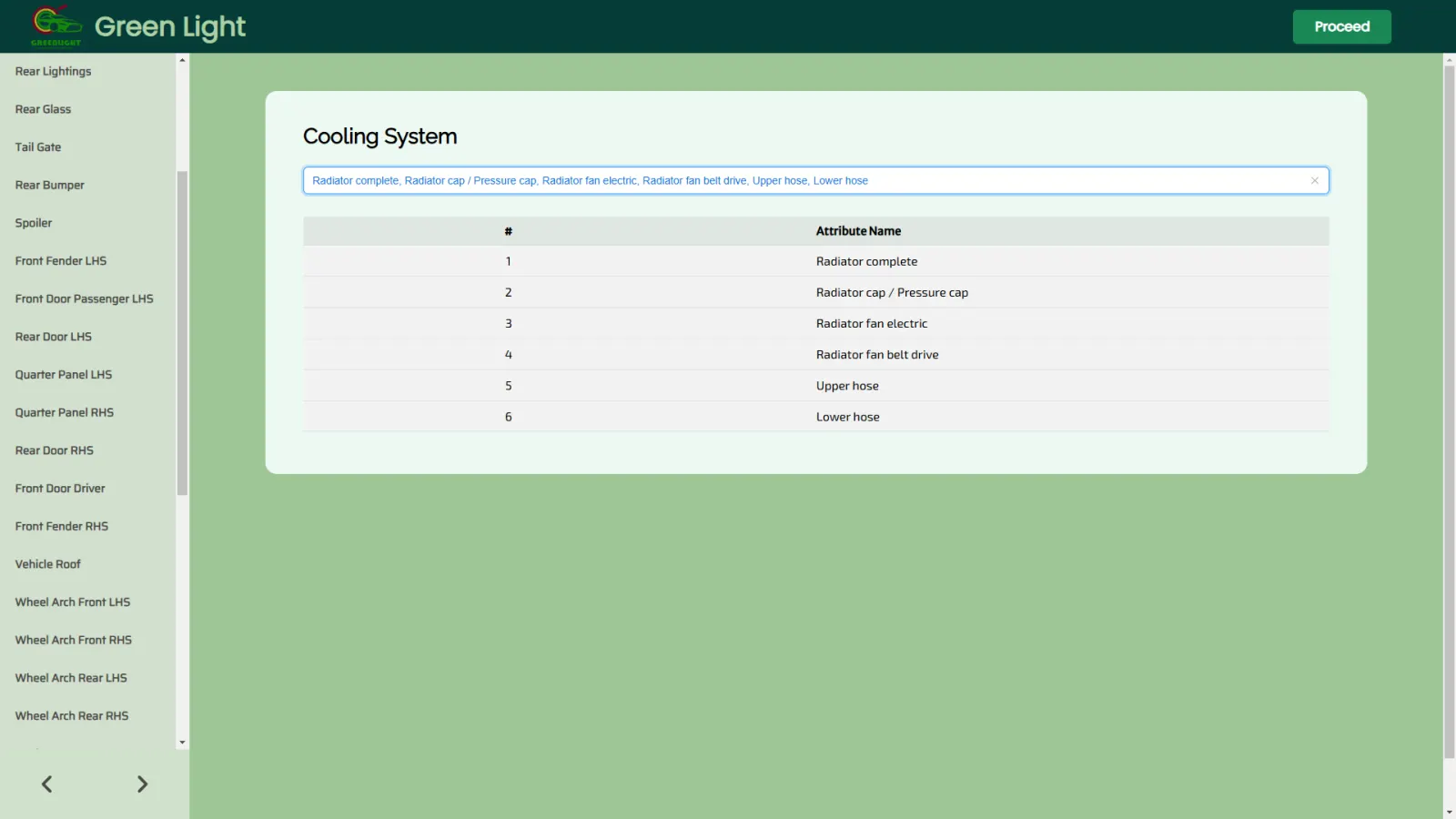Open Spoiler section
The width and height of the screenshot is (1456, 819).
click(34, 223)
